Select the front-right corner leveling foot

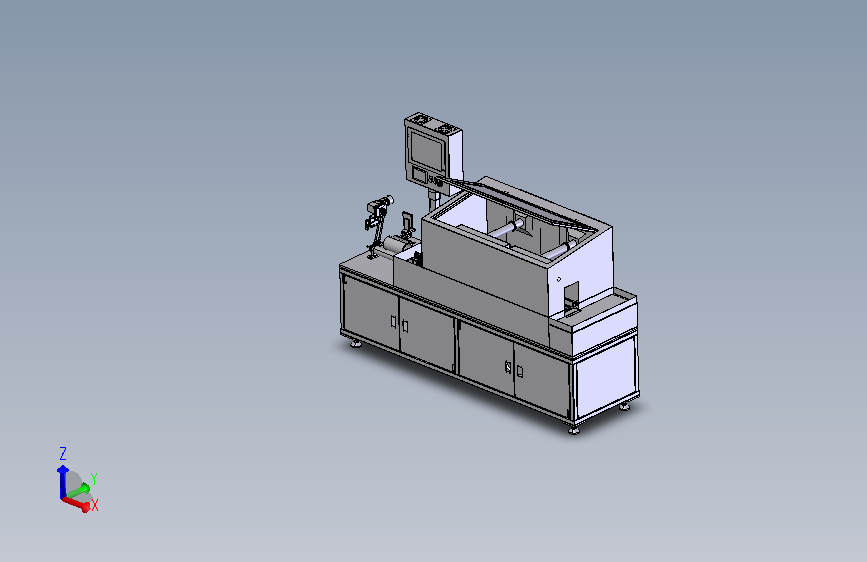coord(573,429)
